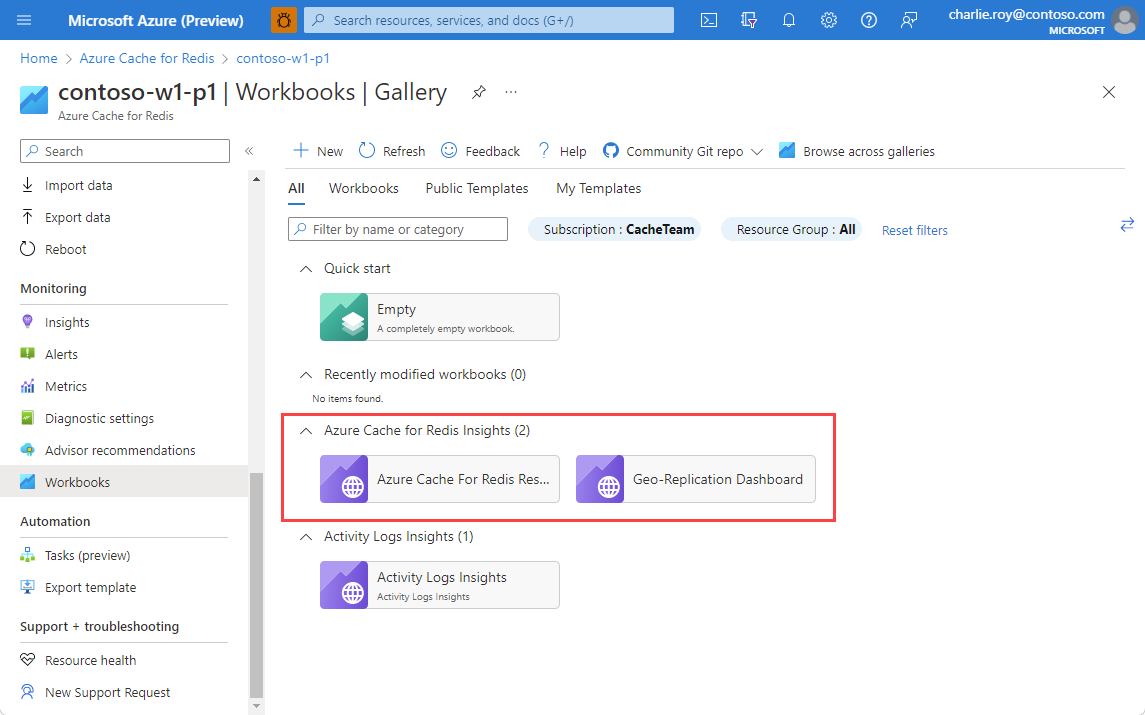Launch the Cloud Shell
Image resolution: width=1145 pixels, height=715 pixels.
click(709, 20)
